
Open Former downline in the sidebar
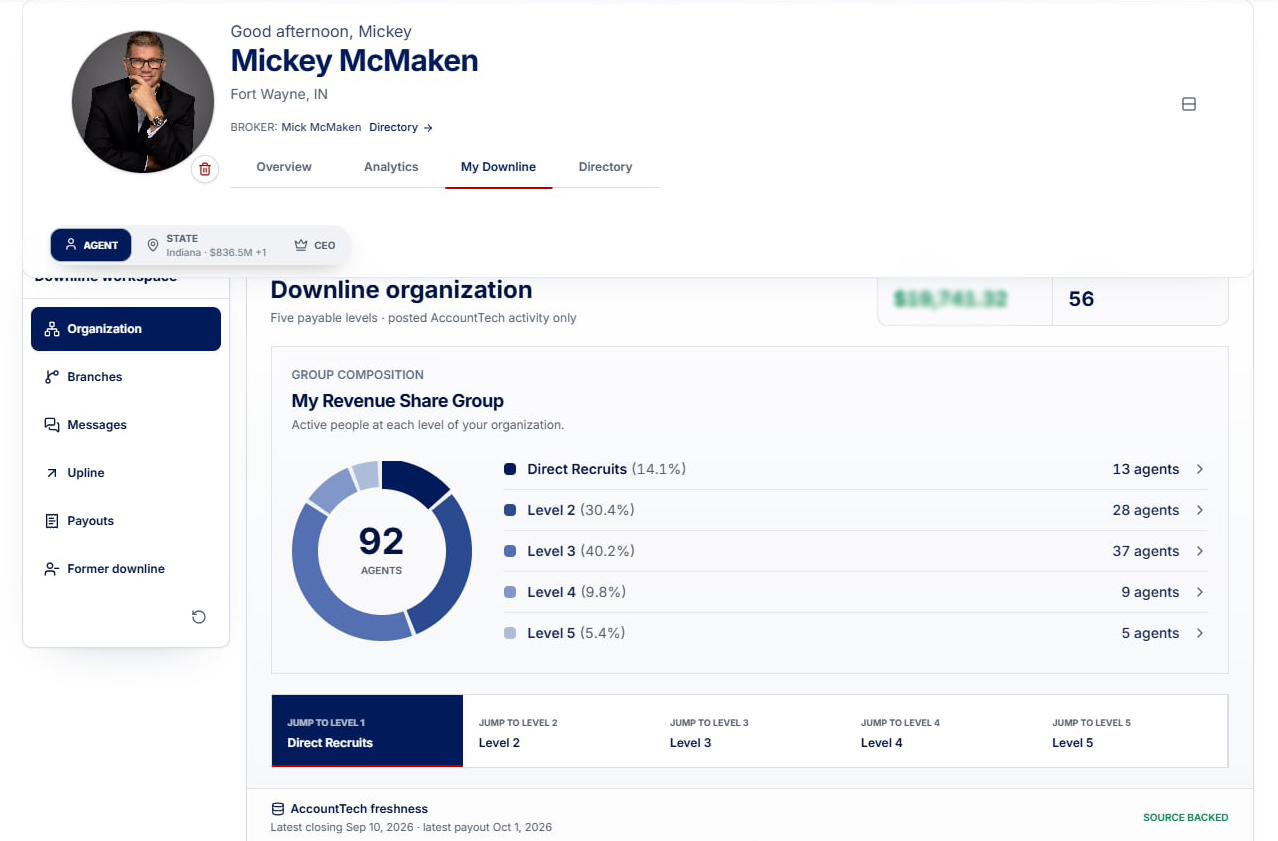point(126,569)
